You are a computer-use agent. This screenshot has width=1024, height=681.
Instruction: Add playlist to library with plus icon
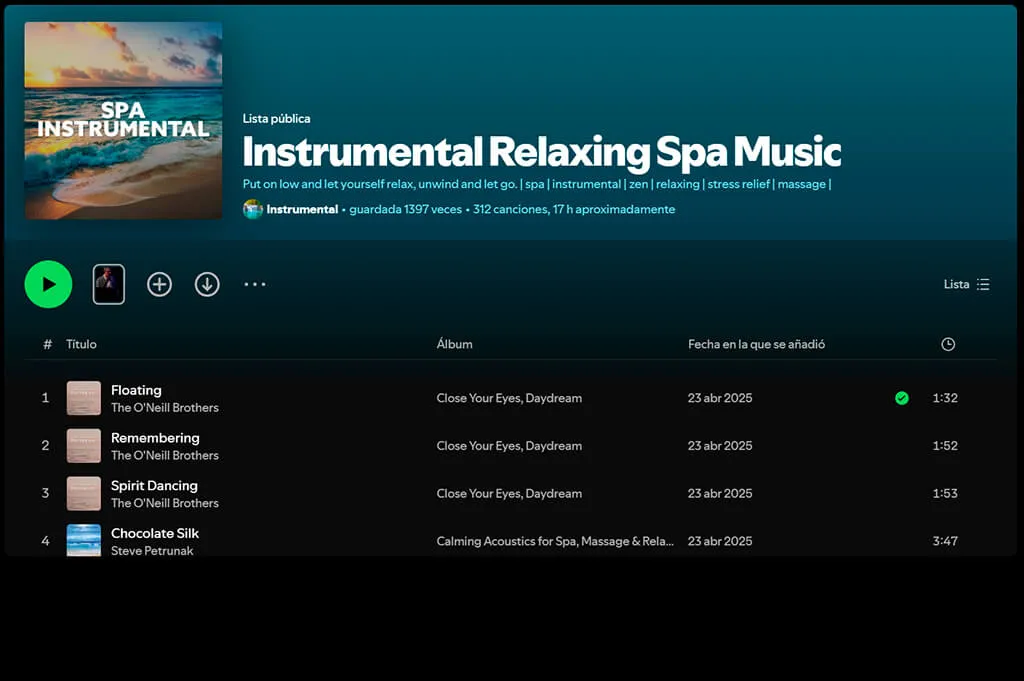[x=159, y=284]
